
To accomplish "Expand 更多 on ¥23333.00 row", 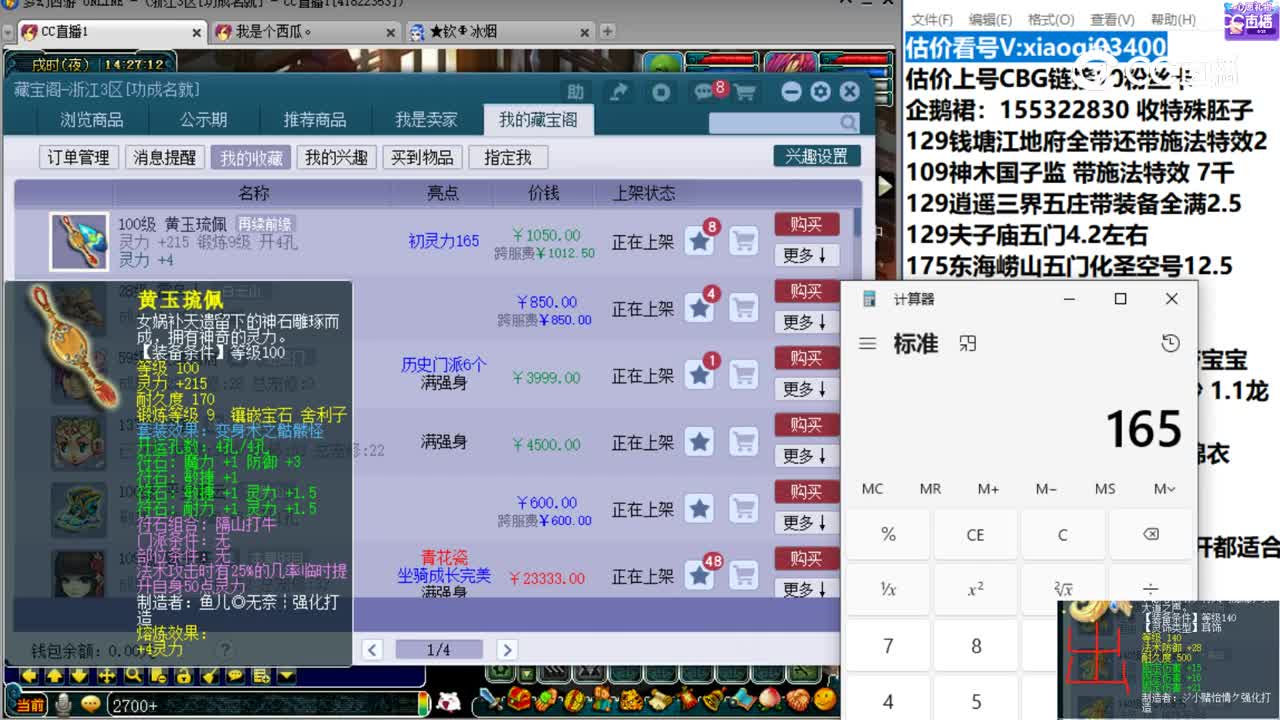I will tap(806, 589).
